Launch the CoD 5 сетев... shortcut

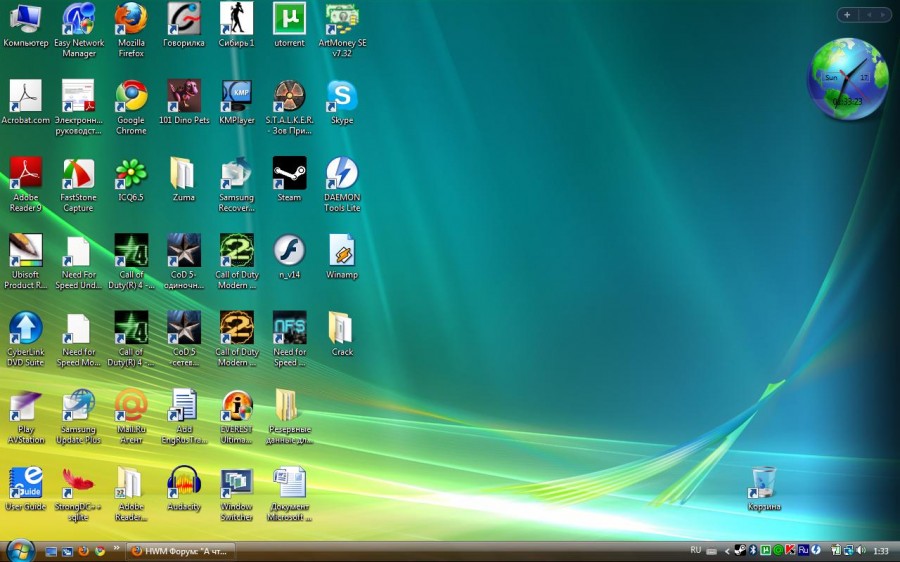click(x=184, y=339)
